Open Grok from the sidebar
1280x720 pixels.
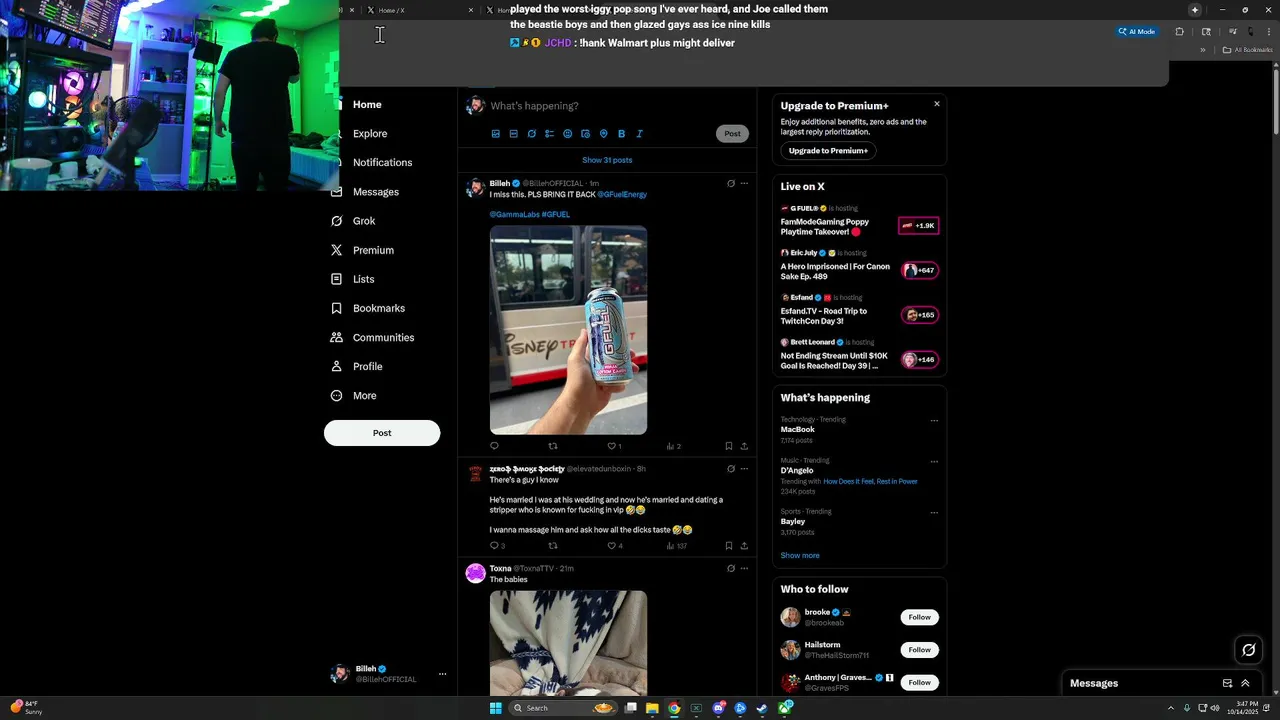(x=353, y=221)
